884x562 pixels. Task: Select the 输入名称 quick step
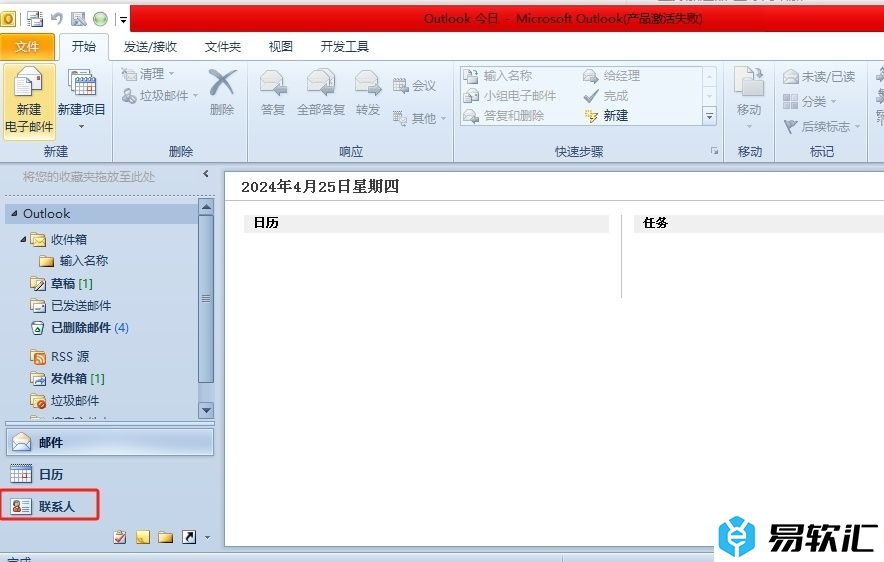coord(497,76)
